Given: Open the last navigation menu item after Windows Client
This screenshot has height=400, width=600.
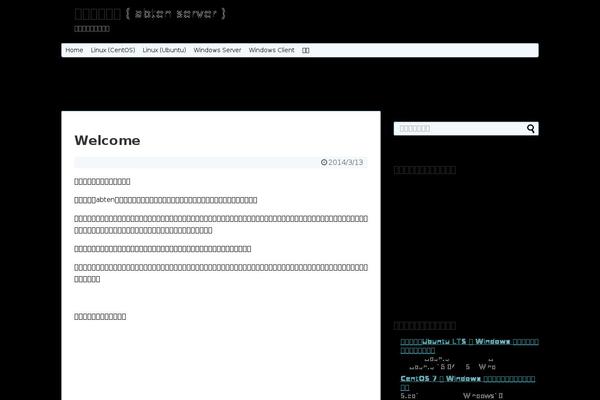Looking at the screenshot, I should pyautogui.click(x=306, y=50).
